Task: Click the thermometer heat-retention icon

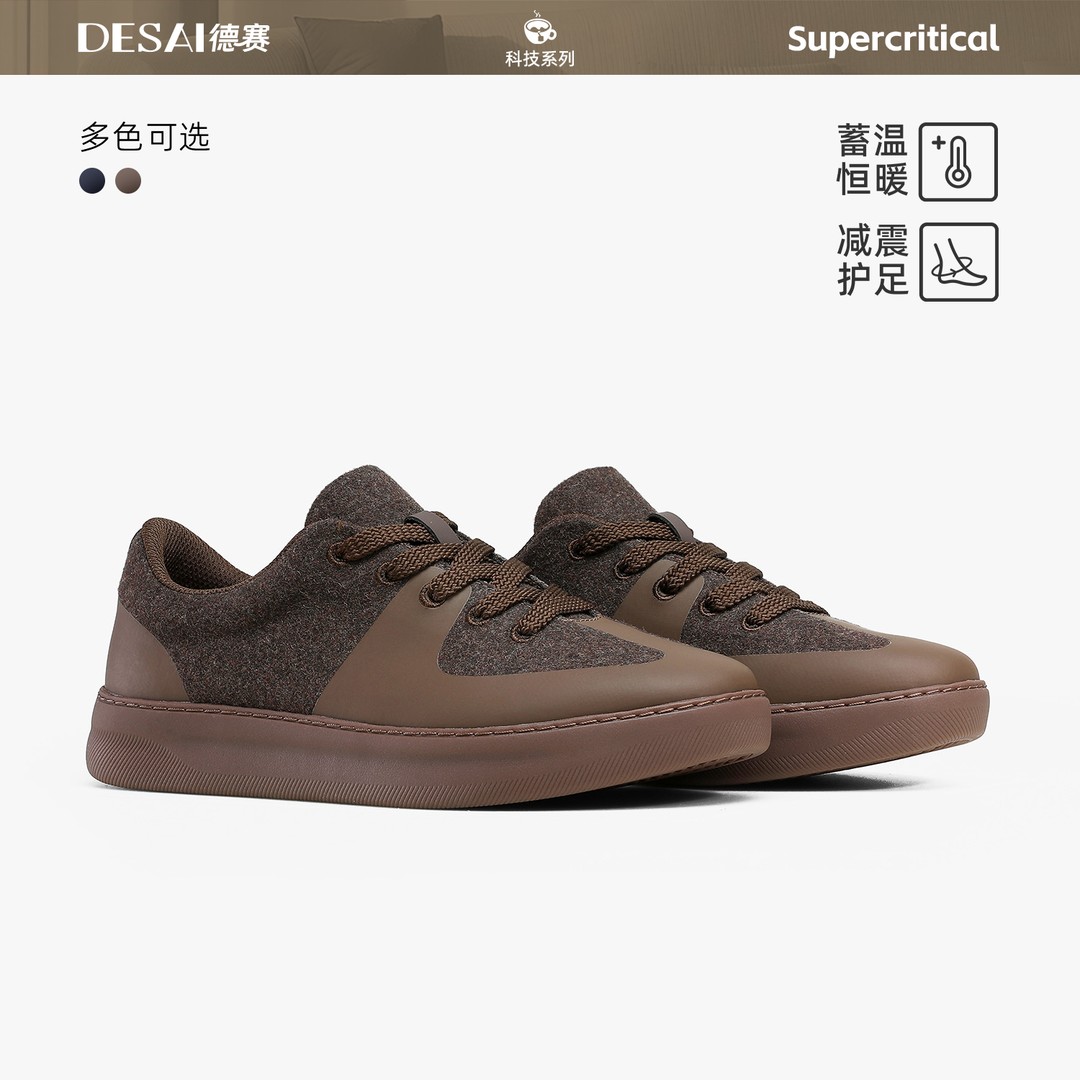Action: (x=958, y=162)
